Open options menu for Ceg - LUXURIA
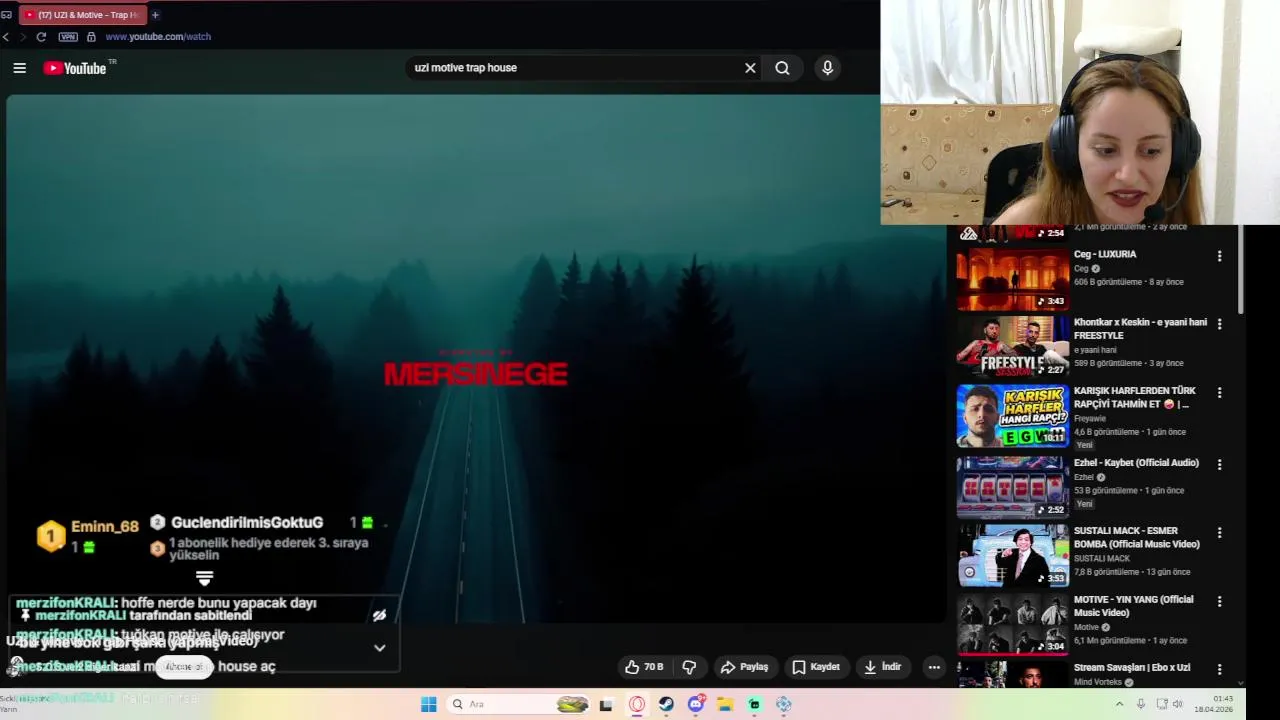 point(1219,256)
